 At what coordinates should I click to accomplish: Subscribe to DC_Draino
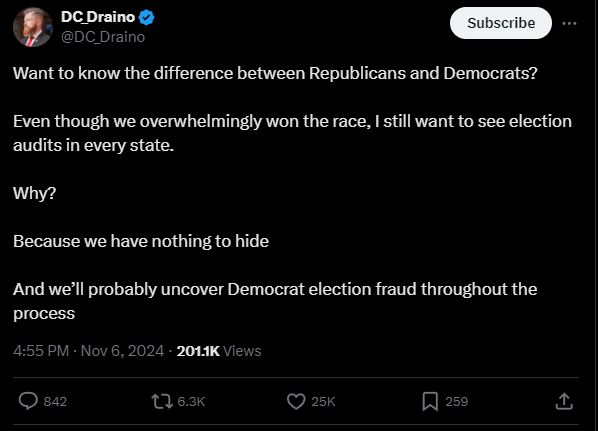point(501,23)
